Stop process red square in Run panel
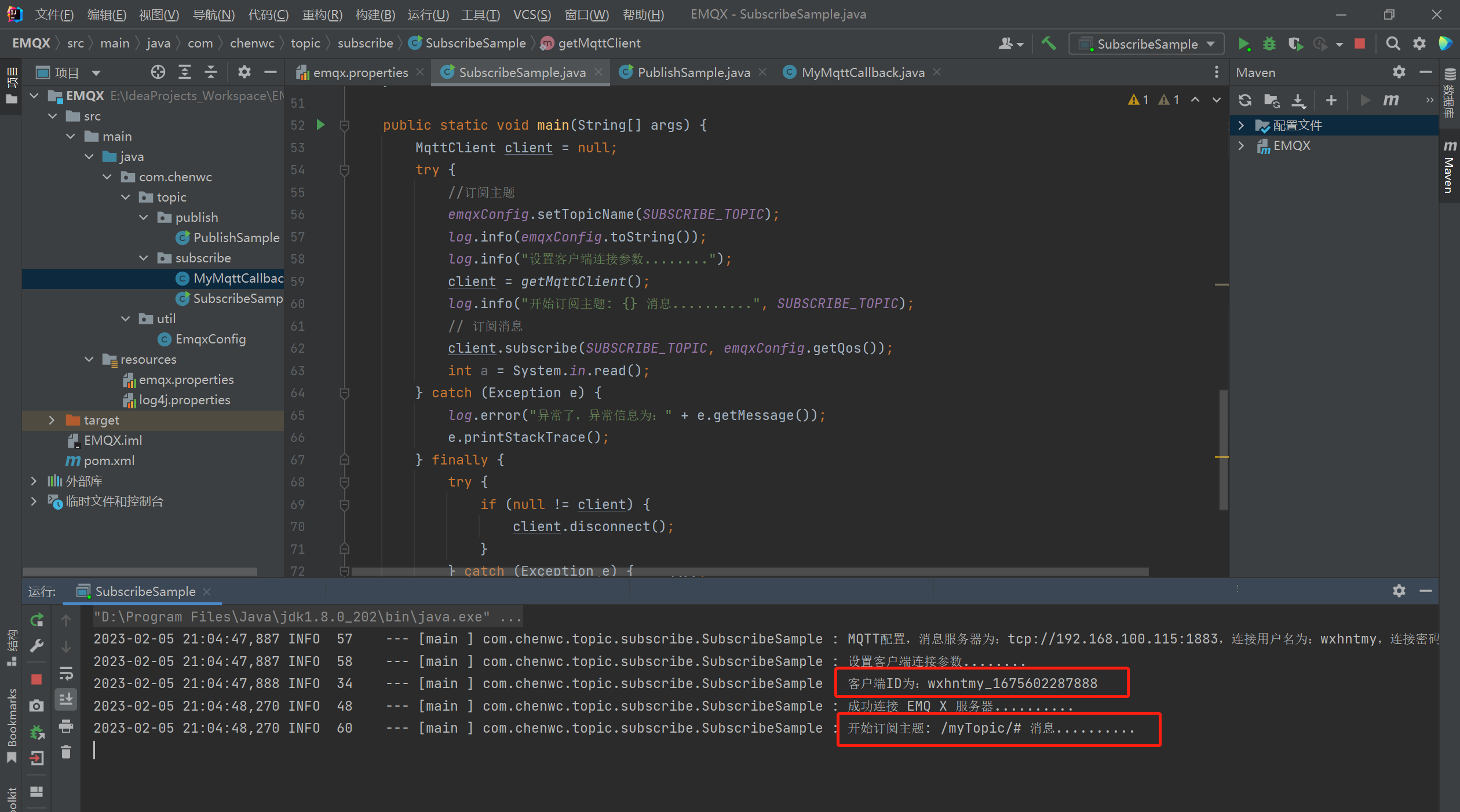The image size is (1460, 812). click(36, 679)
